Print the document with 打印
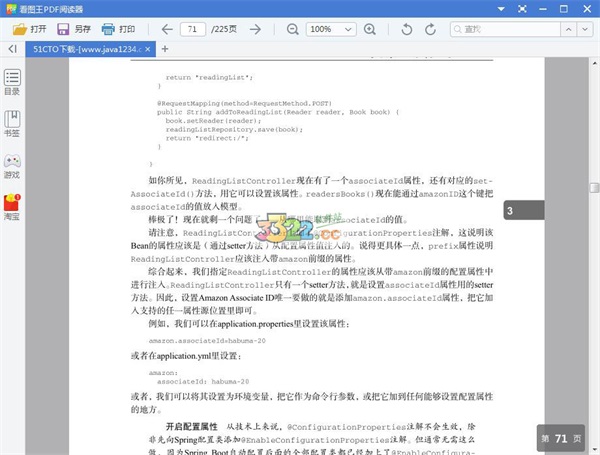 coord(118,29)
